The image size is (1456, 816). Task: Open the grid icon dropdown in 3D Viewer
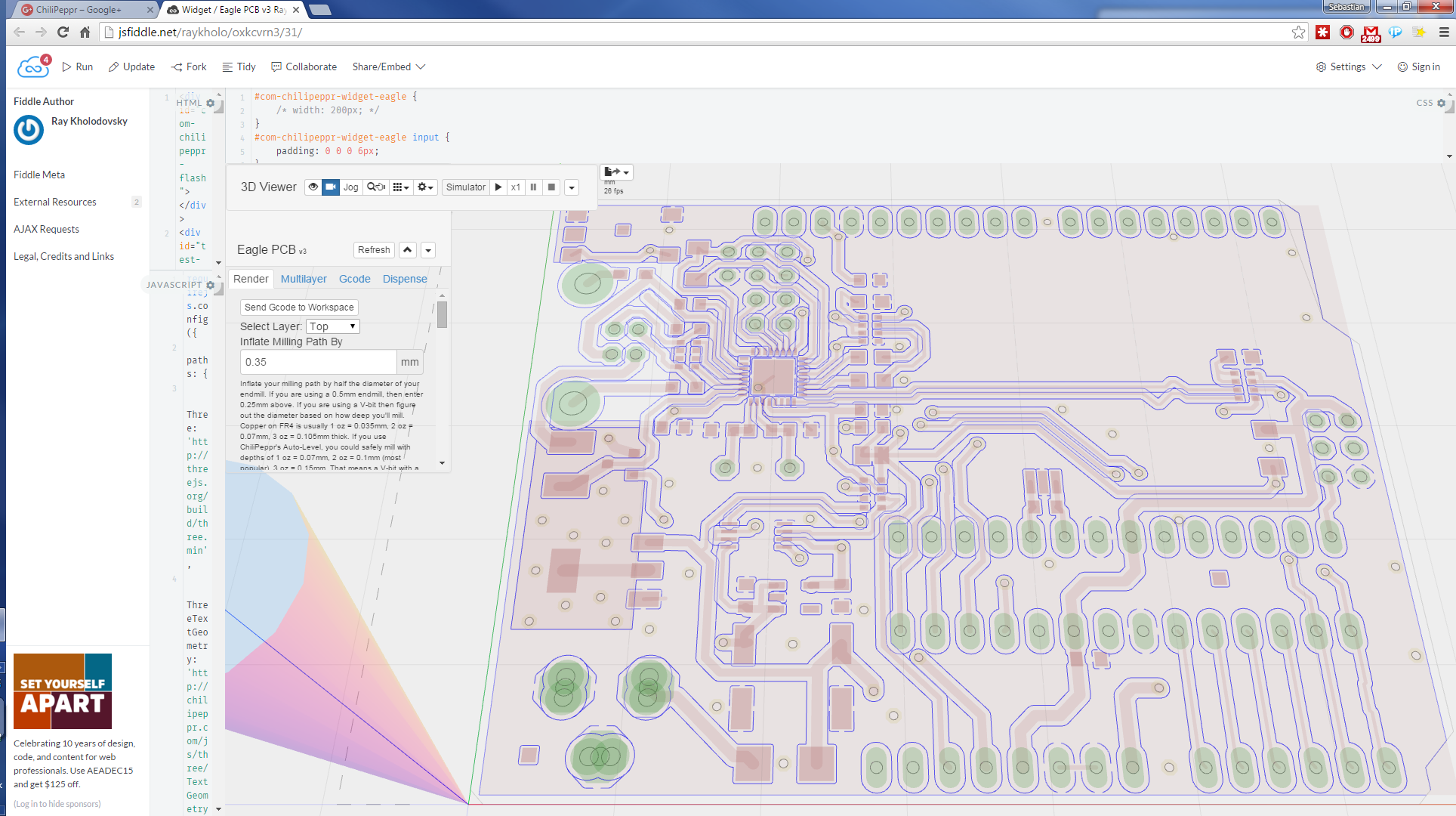click(400, 187)
